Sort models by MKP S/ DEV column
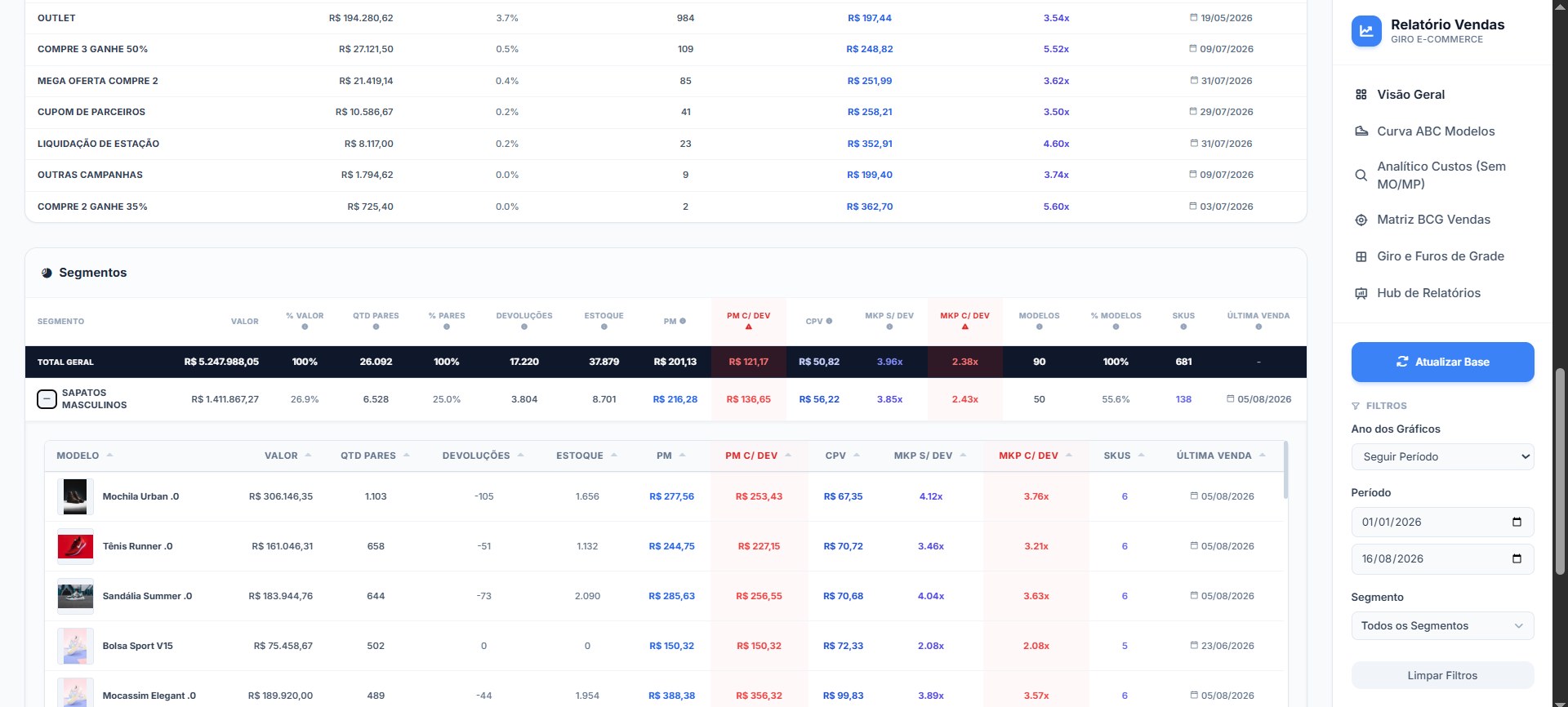Image resolution: width=1568 pixels, height=707 pixels. pos(929,456)
